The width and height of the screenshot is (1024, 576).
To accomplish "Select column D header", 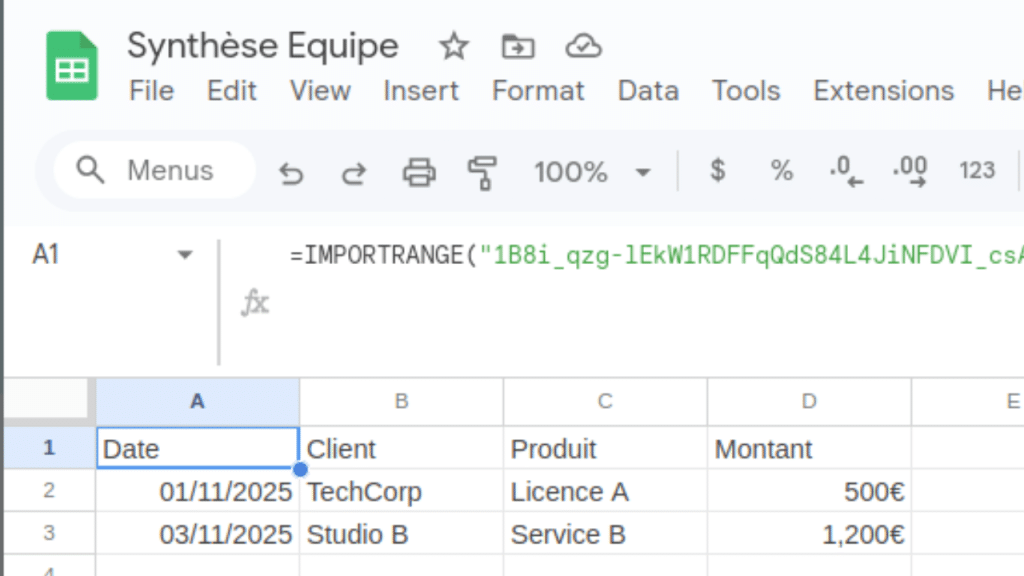I will pyautogui.click(x=809, y=402).
